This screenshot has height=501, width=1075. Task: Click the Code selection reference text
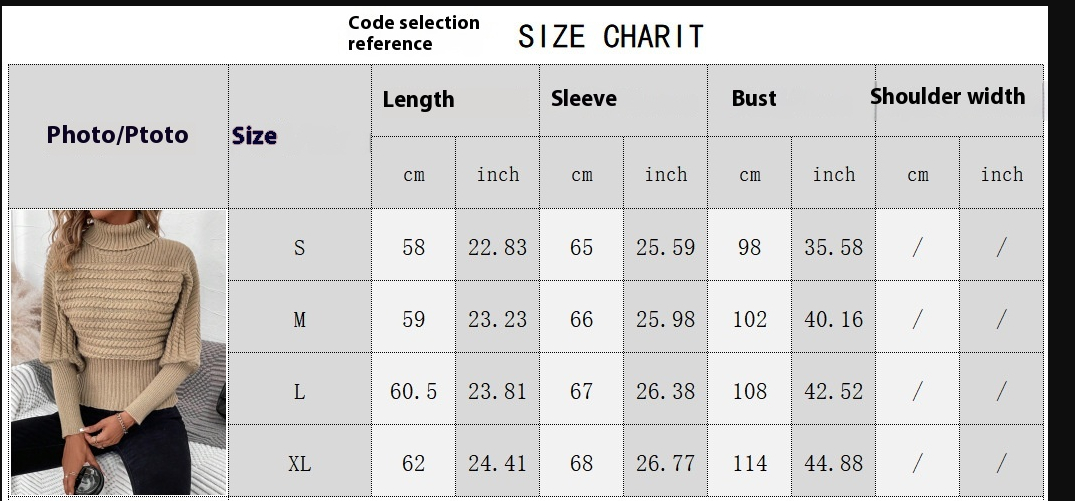click(x=413, y=33)
